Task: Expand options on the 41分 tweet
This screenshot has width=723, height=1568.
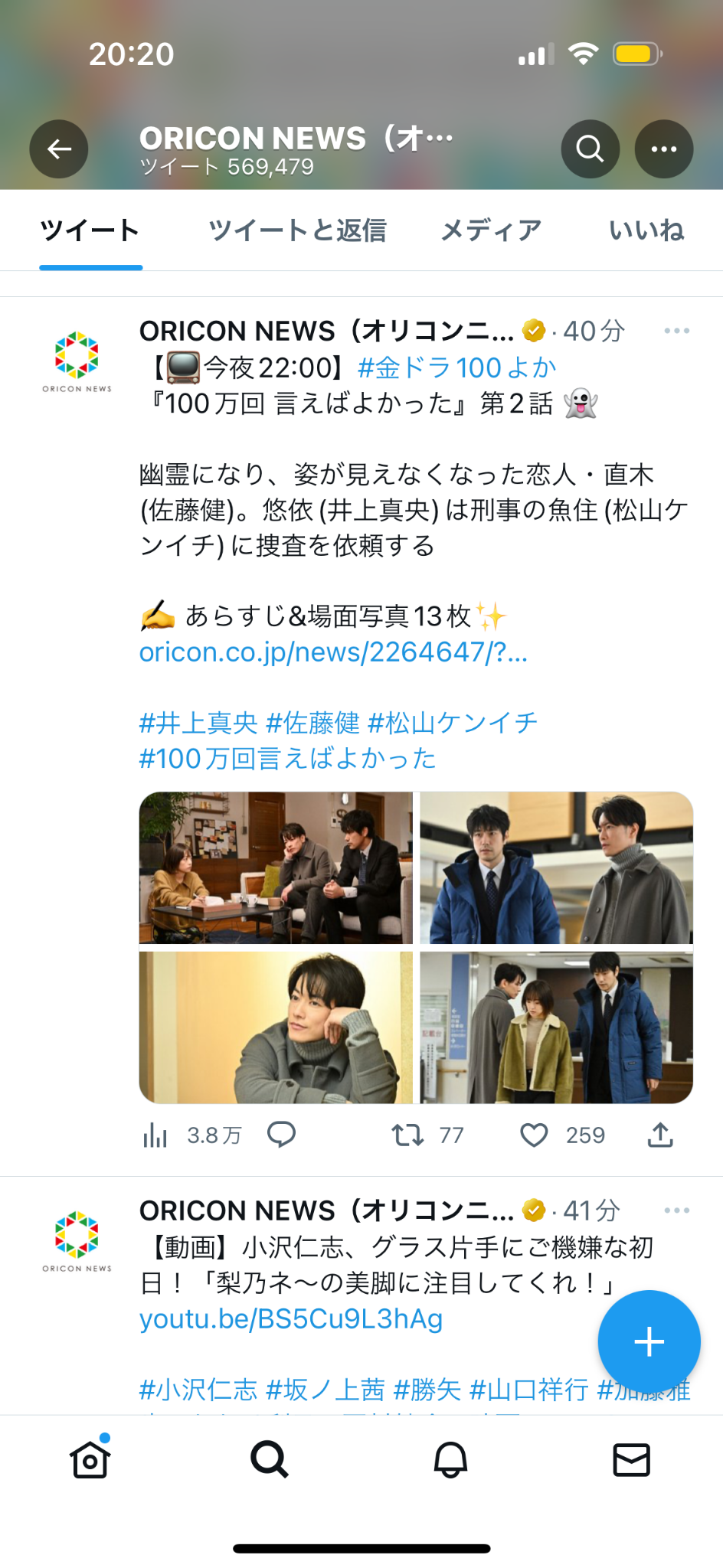Action: (x=677, y=1210)
